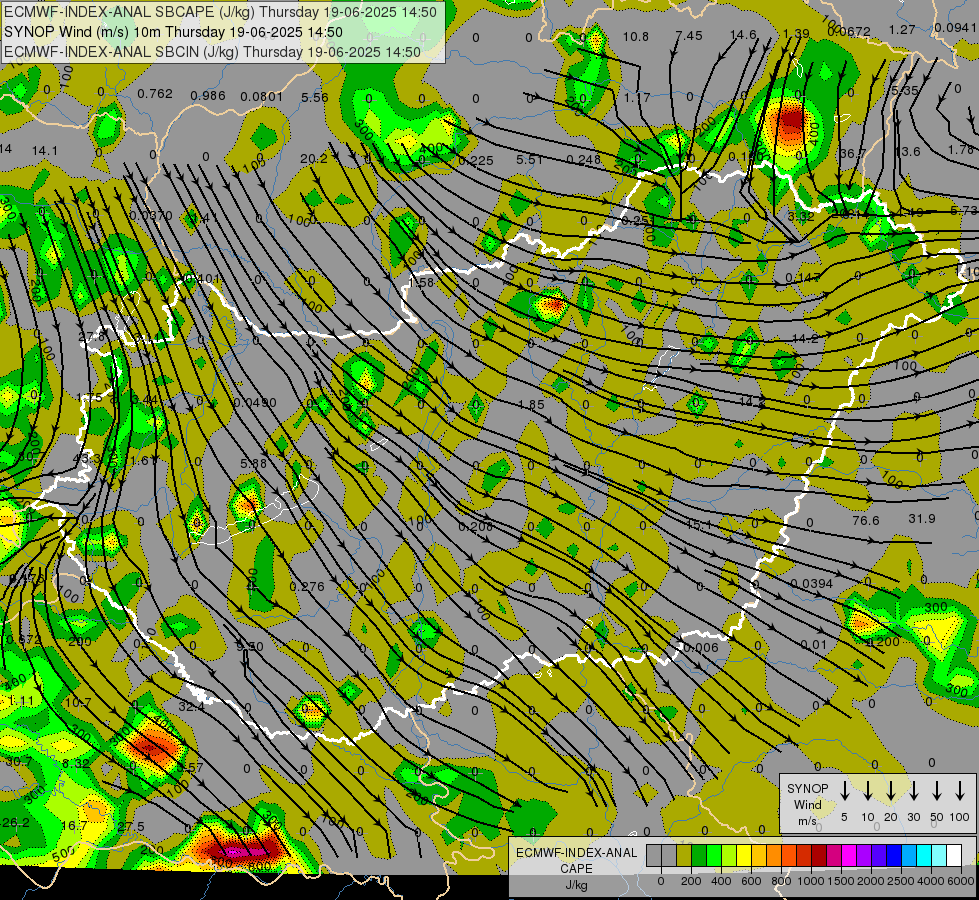Image resolution: width=979 pixels, height=900 pixels.
Task: Pick the cyan swatch in CAPE legend
Action: [923, 855]
